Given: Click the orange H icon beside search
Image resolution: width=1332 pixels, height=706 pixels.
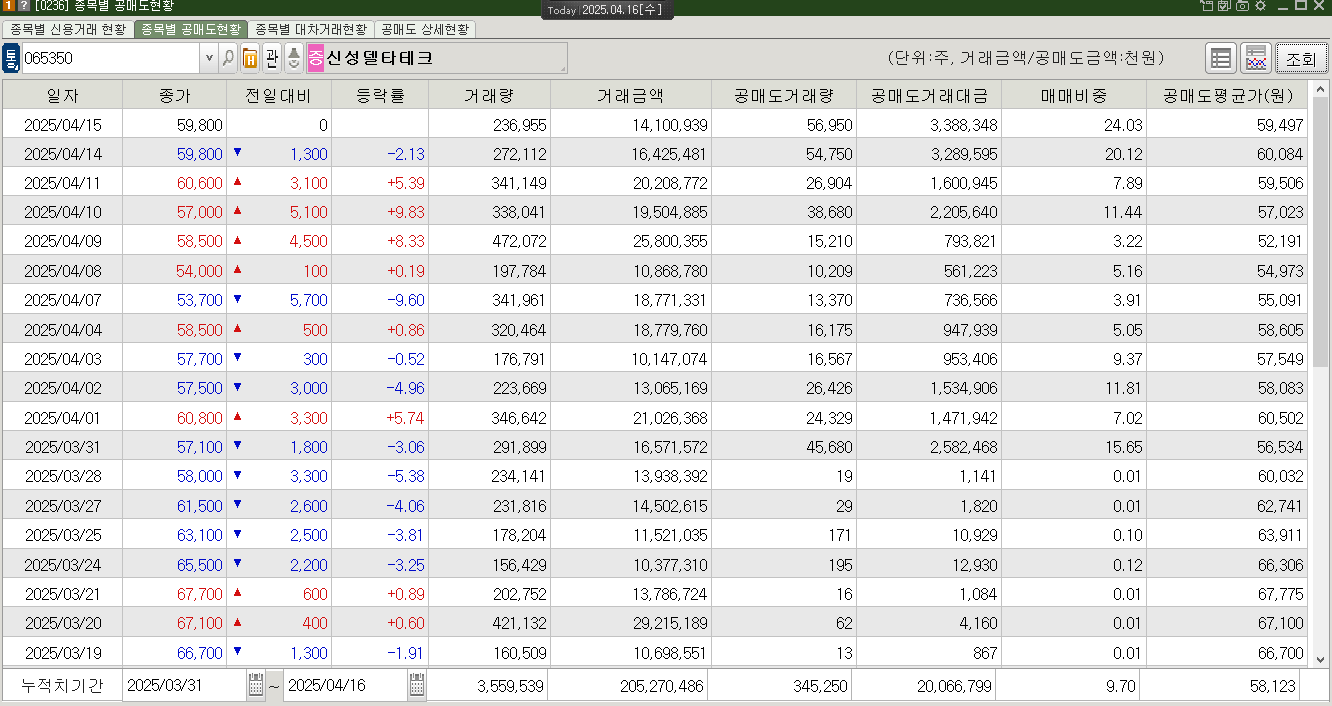Looking at the screenshot, I should 250,58.
